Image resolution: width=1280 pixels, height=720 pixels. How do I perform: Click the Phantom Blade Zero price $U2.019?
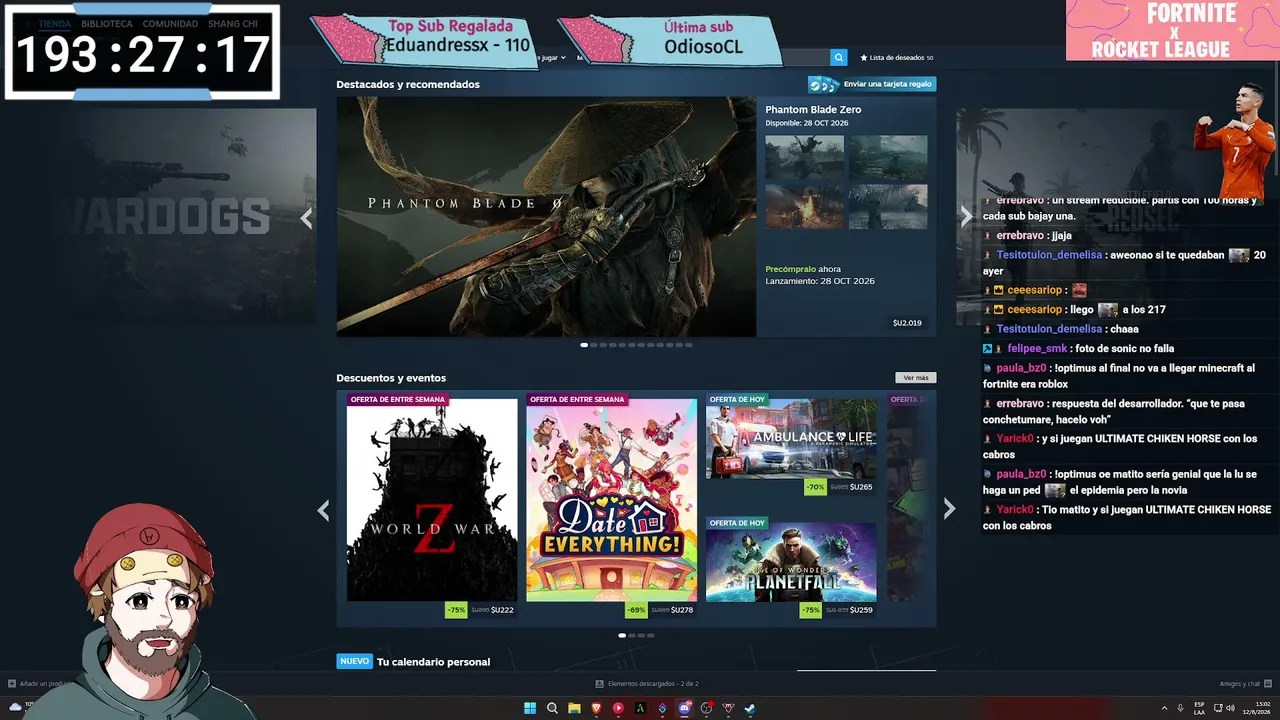(x=907, y=323)
